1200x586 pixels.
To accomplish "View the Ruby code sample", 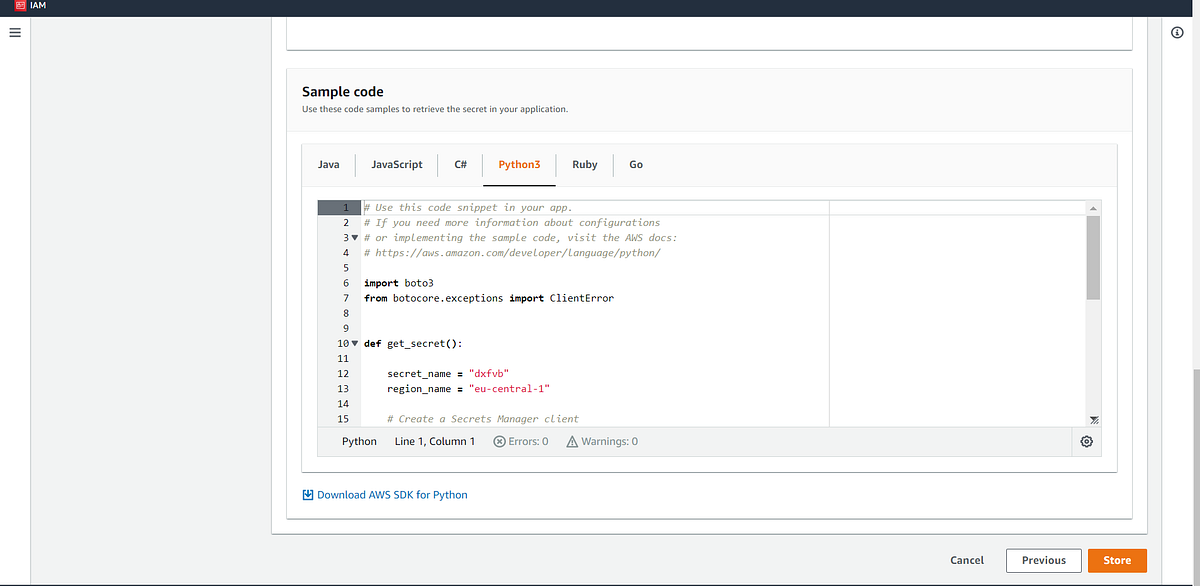I will coord(584,164).
